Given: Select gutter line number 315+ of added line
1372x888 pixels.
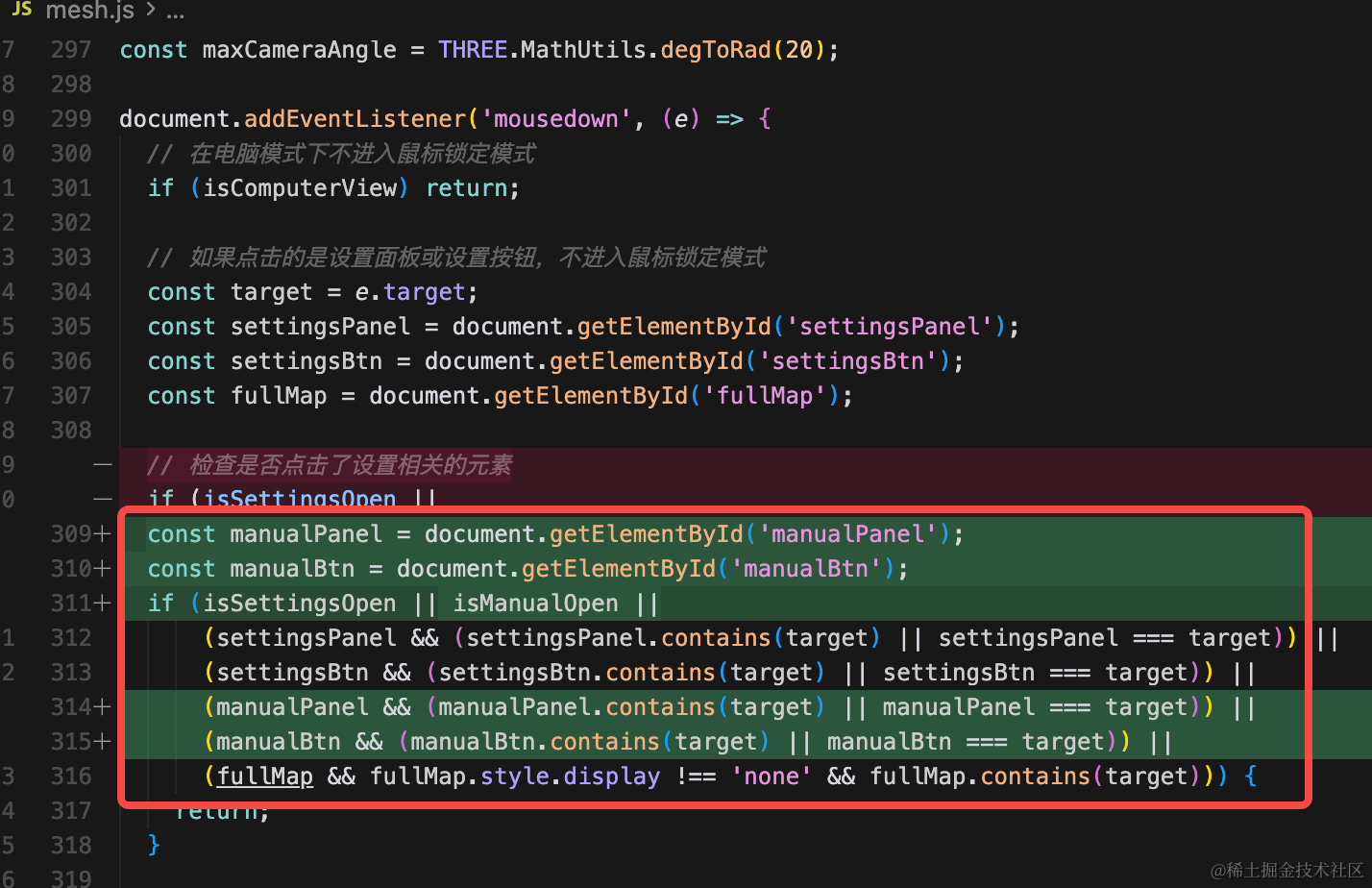Looking at the screenshot, I should 81,742.
